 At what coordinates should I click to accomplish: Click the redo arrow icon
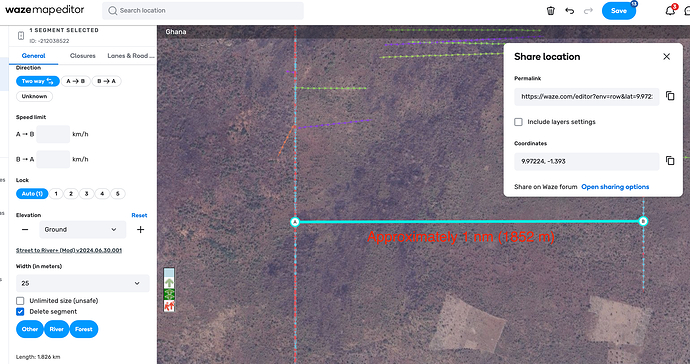(588, 11)
